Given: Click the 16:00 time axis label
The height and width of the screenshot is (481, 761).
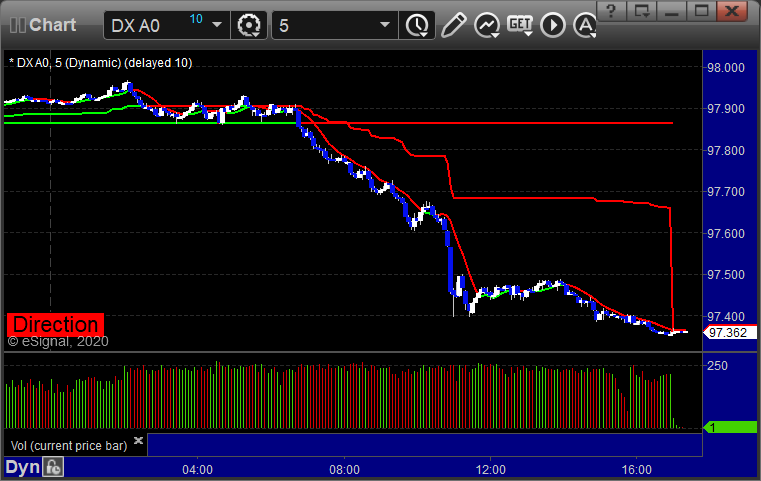Looking at the screenshot, I should tap(637, 470).
